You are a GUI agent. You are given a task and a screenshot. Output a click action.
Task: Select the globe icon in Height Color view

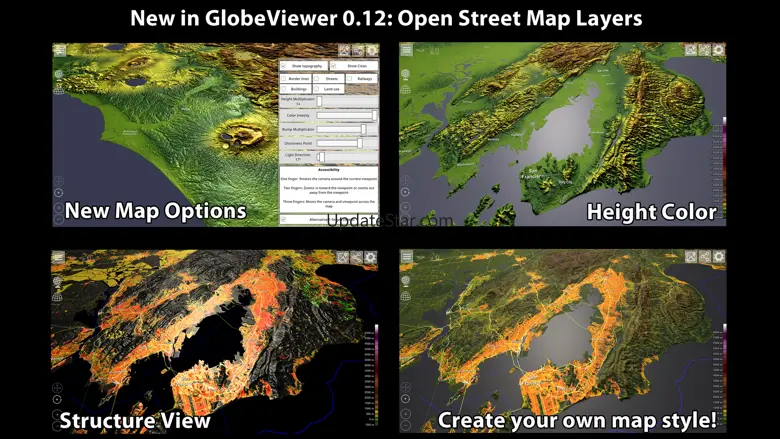coord(406,74)
